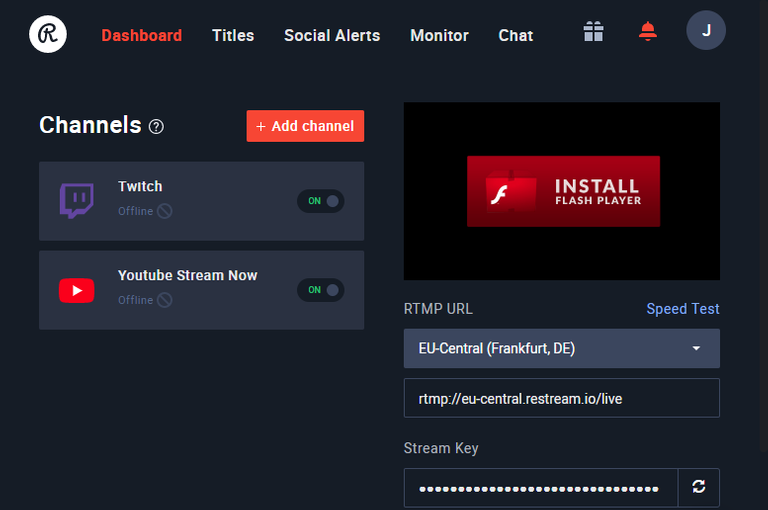Click the Twitch channel name
768x510 pixels.
click(x=140, y=186)
